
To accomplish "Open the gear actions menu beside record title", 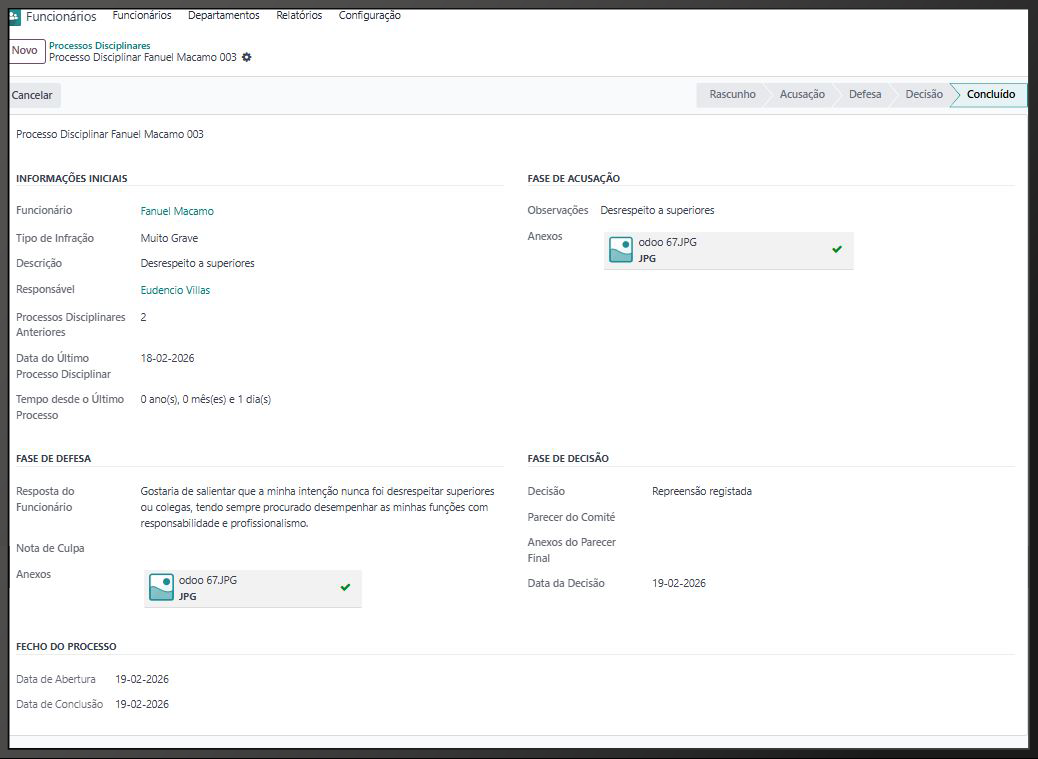I will [x=247, y=58].
